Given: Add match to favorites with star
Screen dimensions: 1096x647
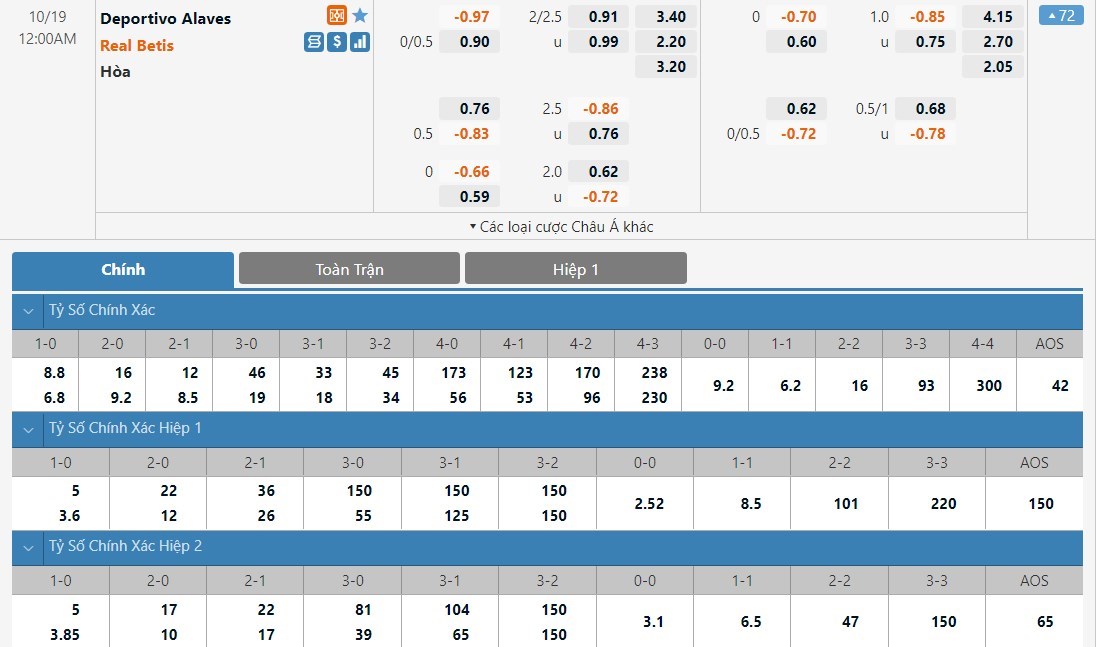Looking at the screenshot, I should [360, 16].
